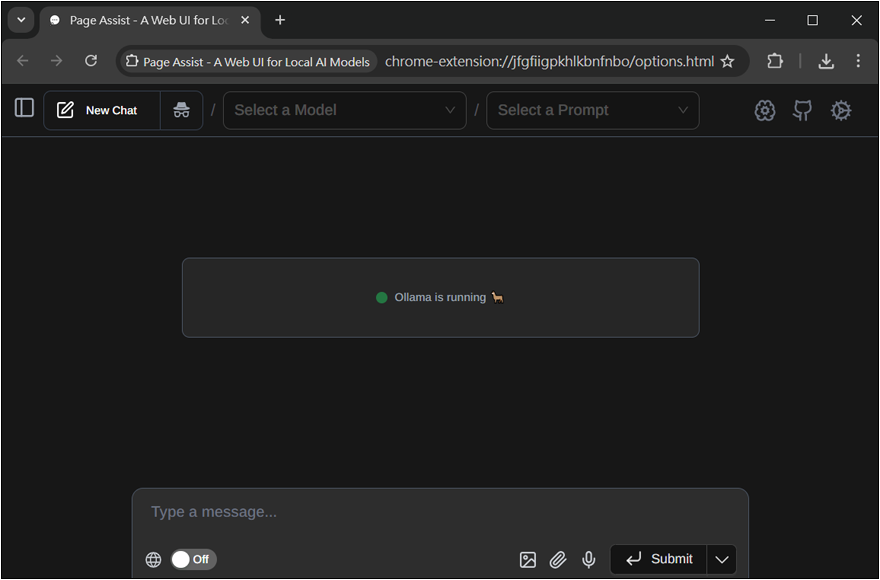Attach a file with paperclip icon

tap(558, 559)
